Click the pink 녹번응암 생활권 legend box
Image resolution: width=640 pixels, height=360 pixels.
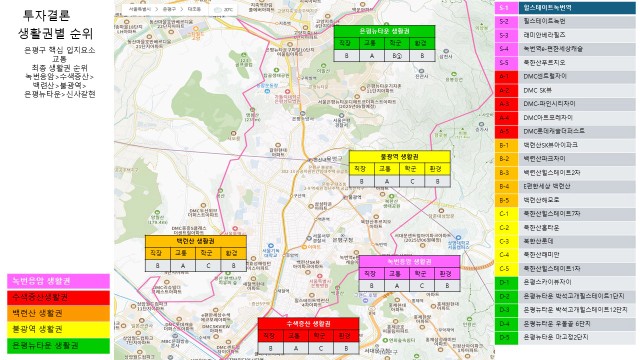[58, 281]
